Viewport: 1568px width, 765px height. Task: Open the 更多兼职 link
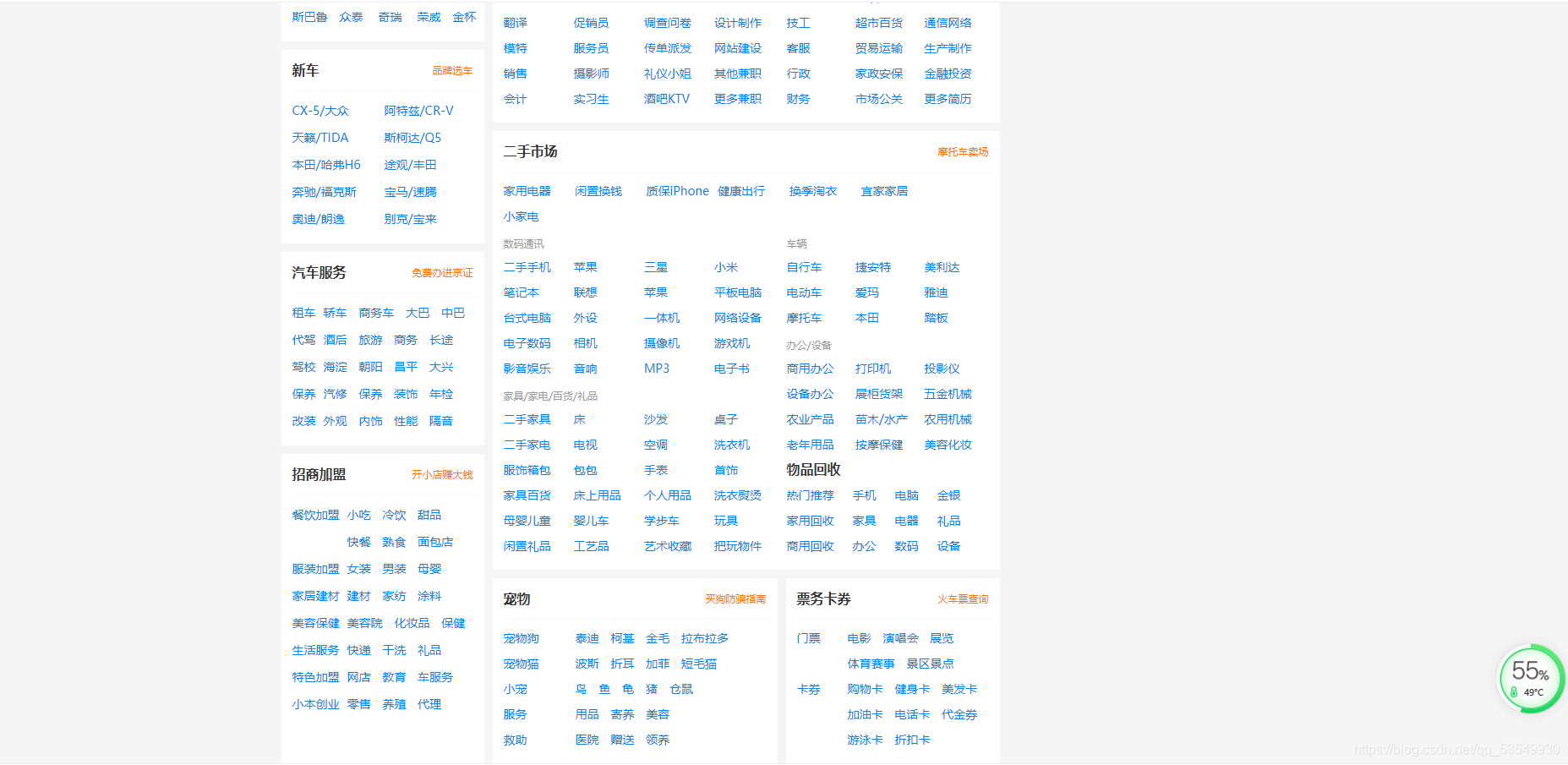coord(738,99)
